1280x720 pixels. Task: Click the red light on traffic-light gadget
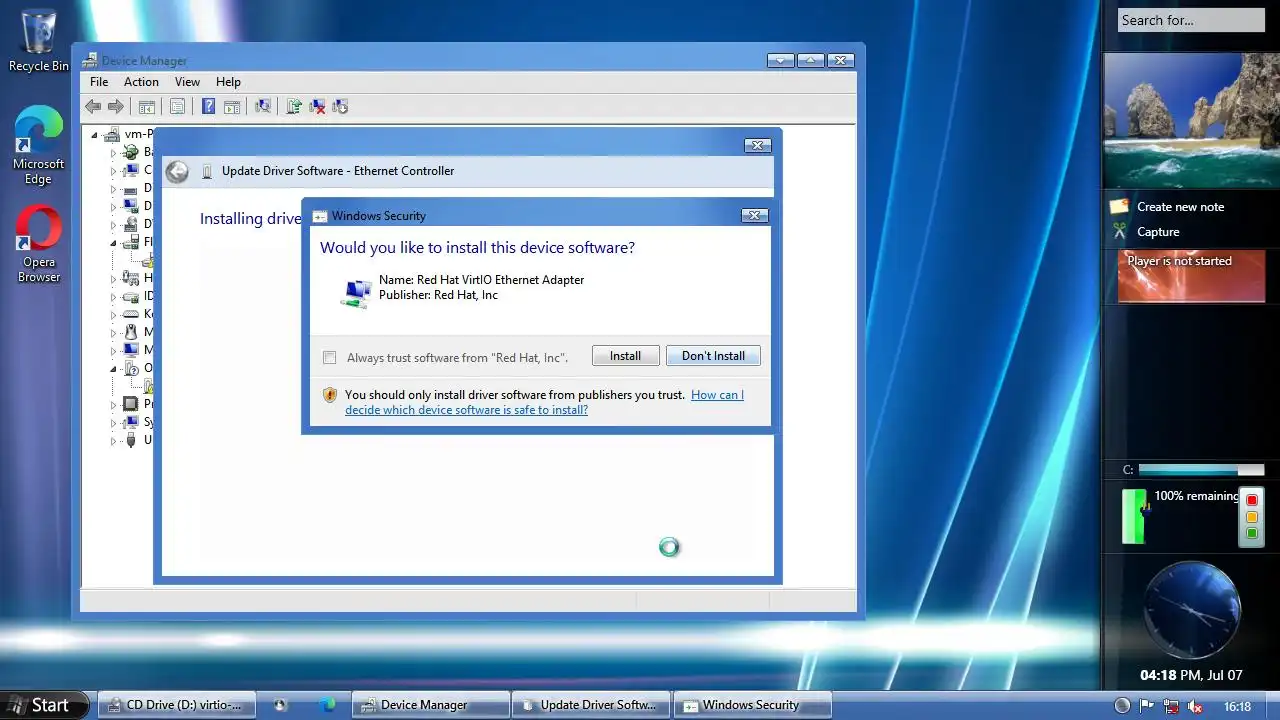point(1251,500)
